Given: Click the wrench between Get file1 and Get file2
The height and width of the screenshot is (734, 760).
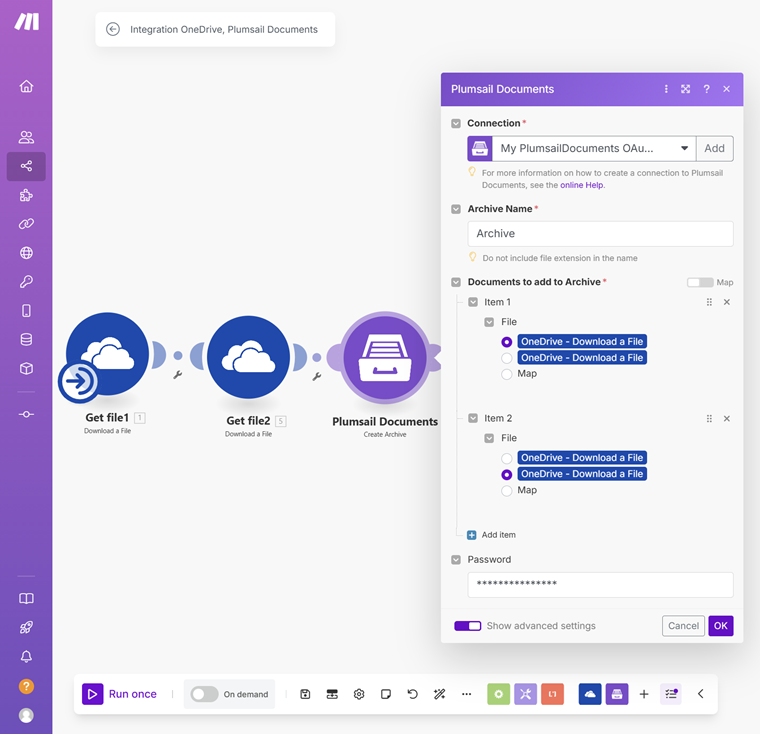Looking at the screenshot, I should 177,375.
